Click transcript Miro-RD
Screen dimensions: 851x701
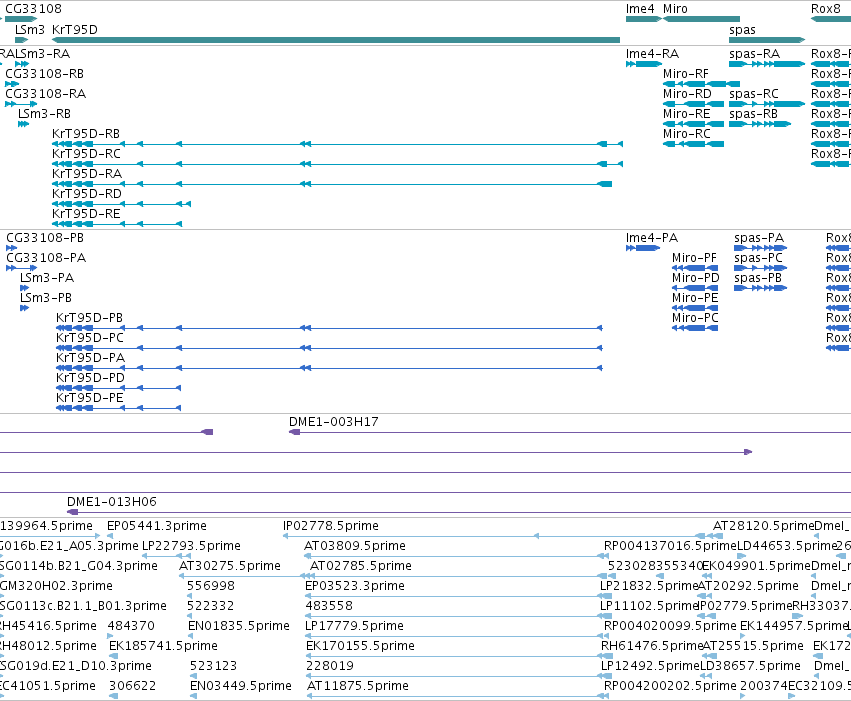(694, 104)
